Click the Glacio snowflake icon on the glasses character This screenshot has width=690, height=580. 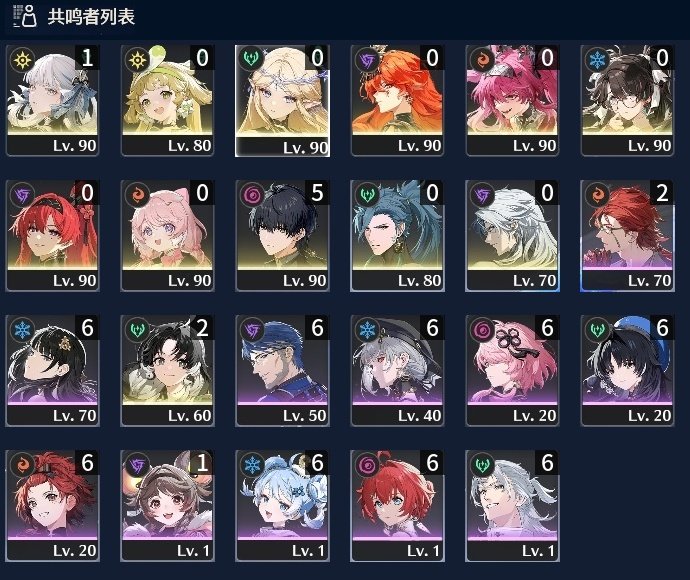[597, 59]
